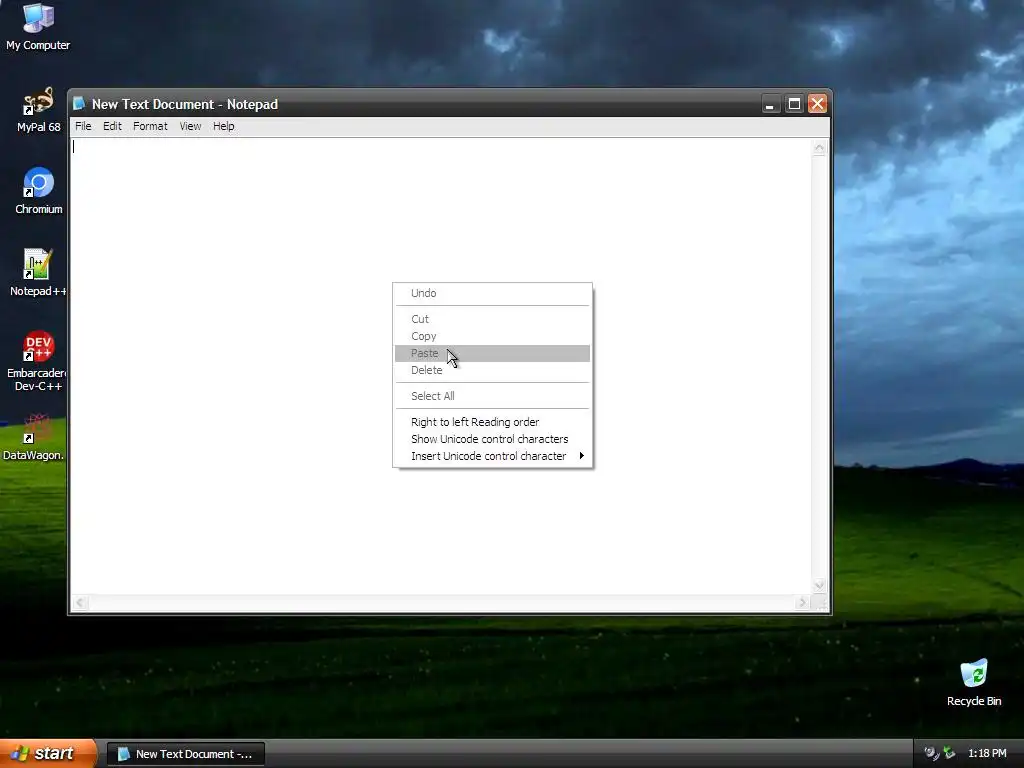The height and width of the screenshot is (768, 1024).
Task: Click the horizontal scrollbar right arrow
Action: (x=803, y=602)
